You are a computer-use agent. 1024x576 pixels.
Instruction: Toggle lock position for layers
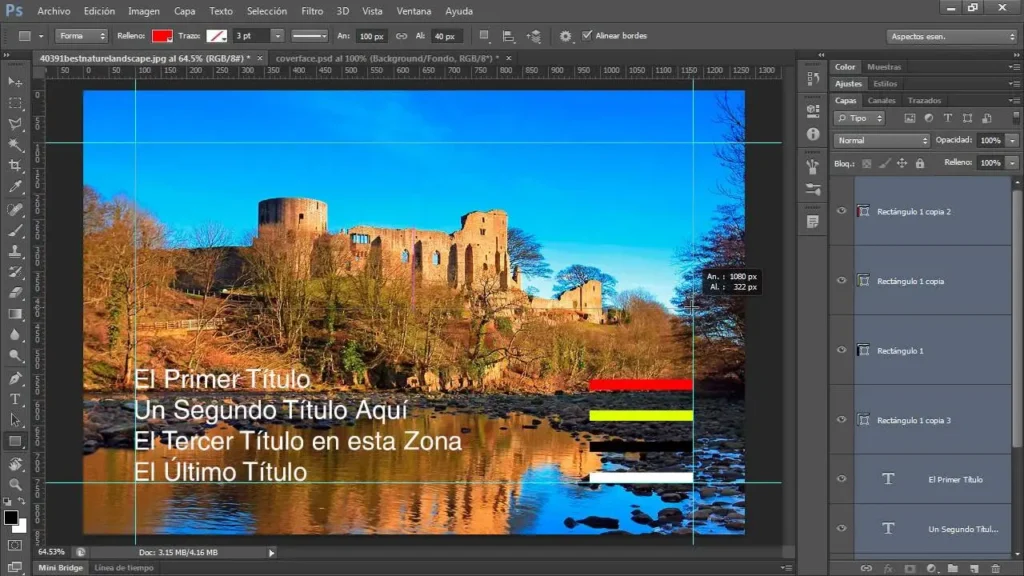coord(902,163)
